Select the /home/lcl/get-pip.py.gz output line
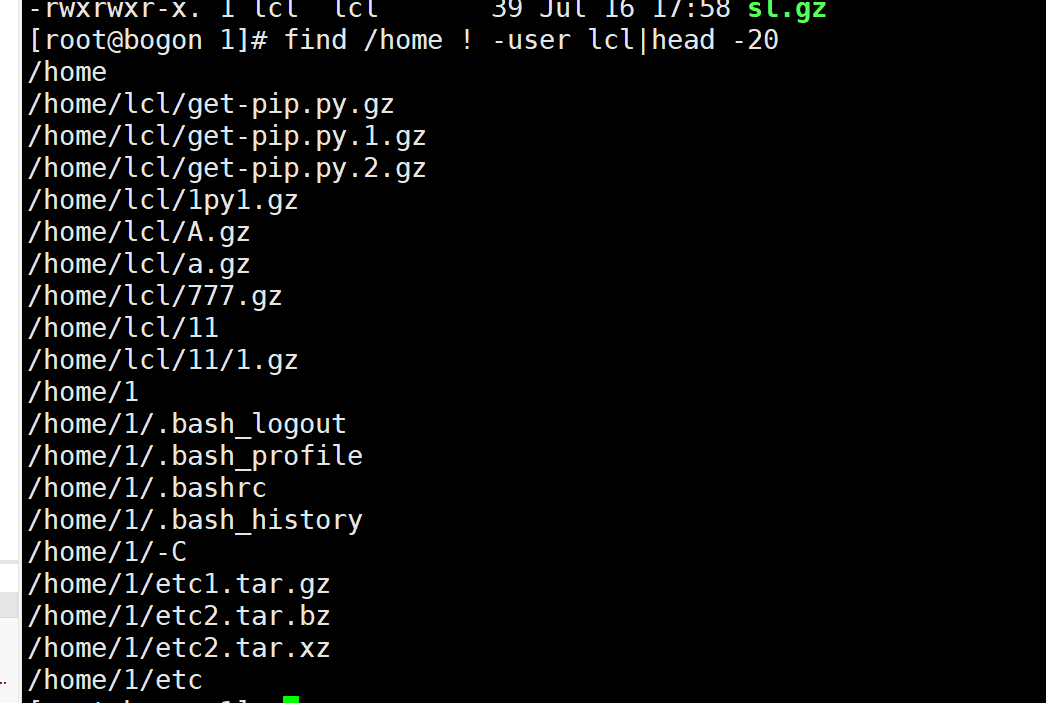Image resolution: width=1046 pixels, height=703 pixels. click(211, 105)
